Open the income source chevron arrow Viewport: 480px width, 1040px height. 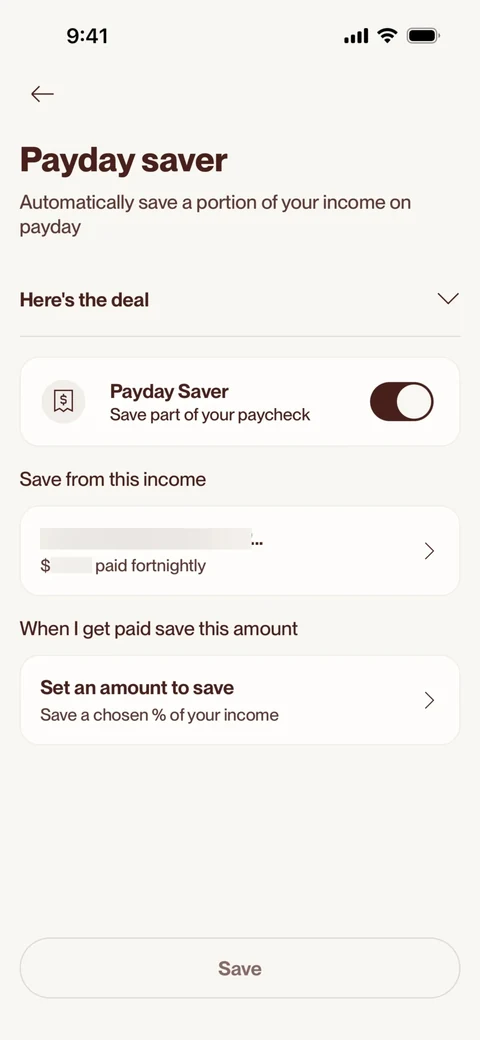click(x=430, y=551)
